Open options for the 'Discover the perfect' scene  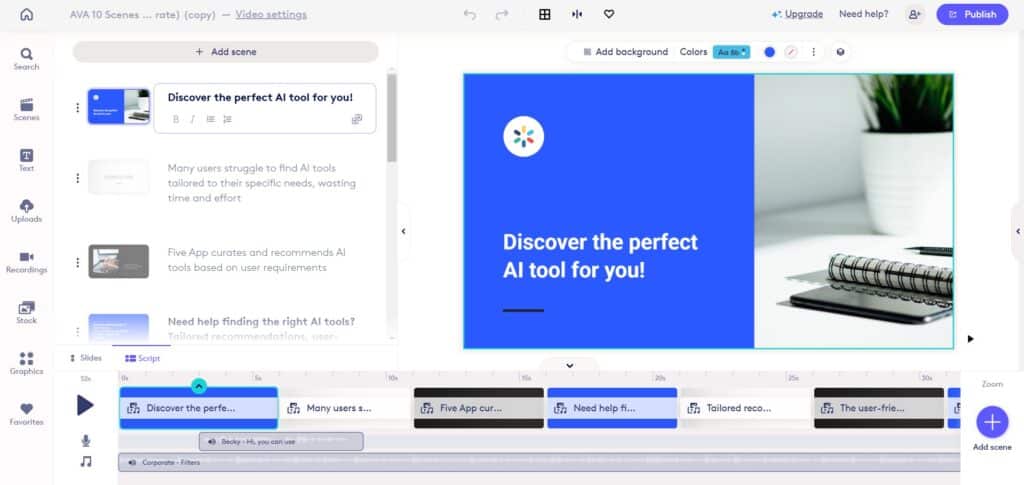coord(77,108)
